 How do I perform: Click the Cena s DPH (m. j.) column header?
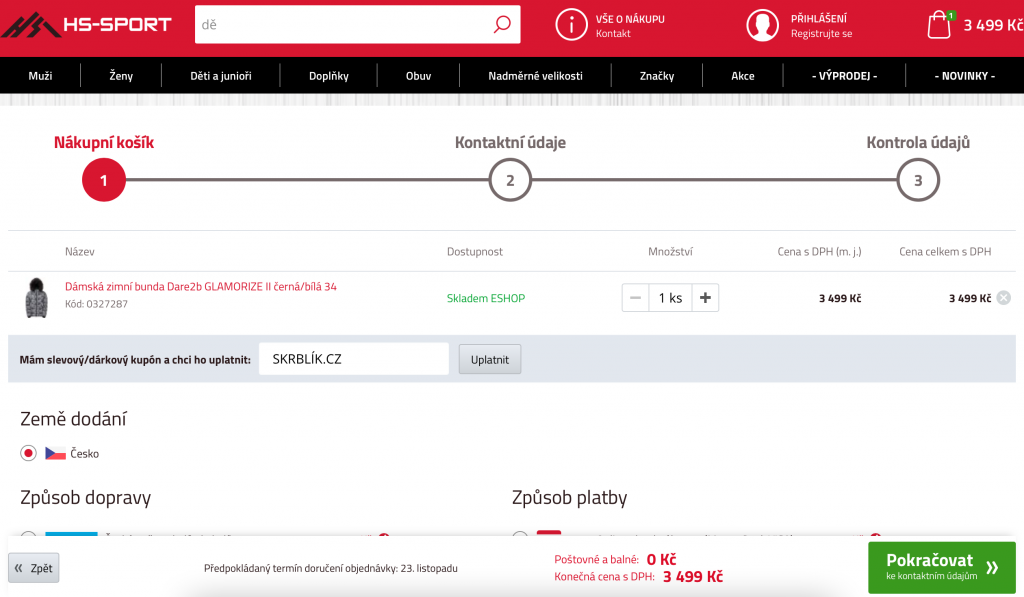coord(819,251)
